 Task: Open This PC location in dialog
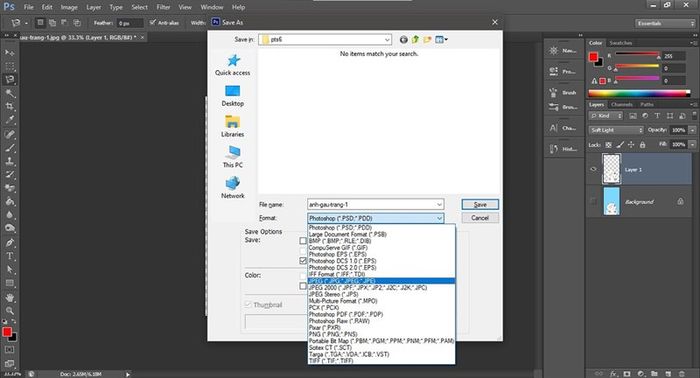tap(233, 157)
